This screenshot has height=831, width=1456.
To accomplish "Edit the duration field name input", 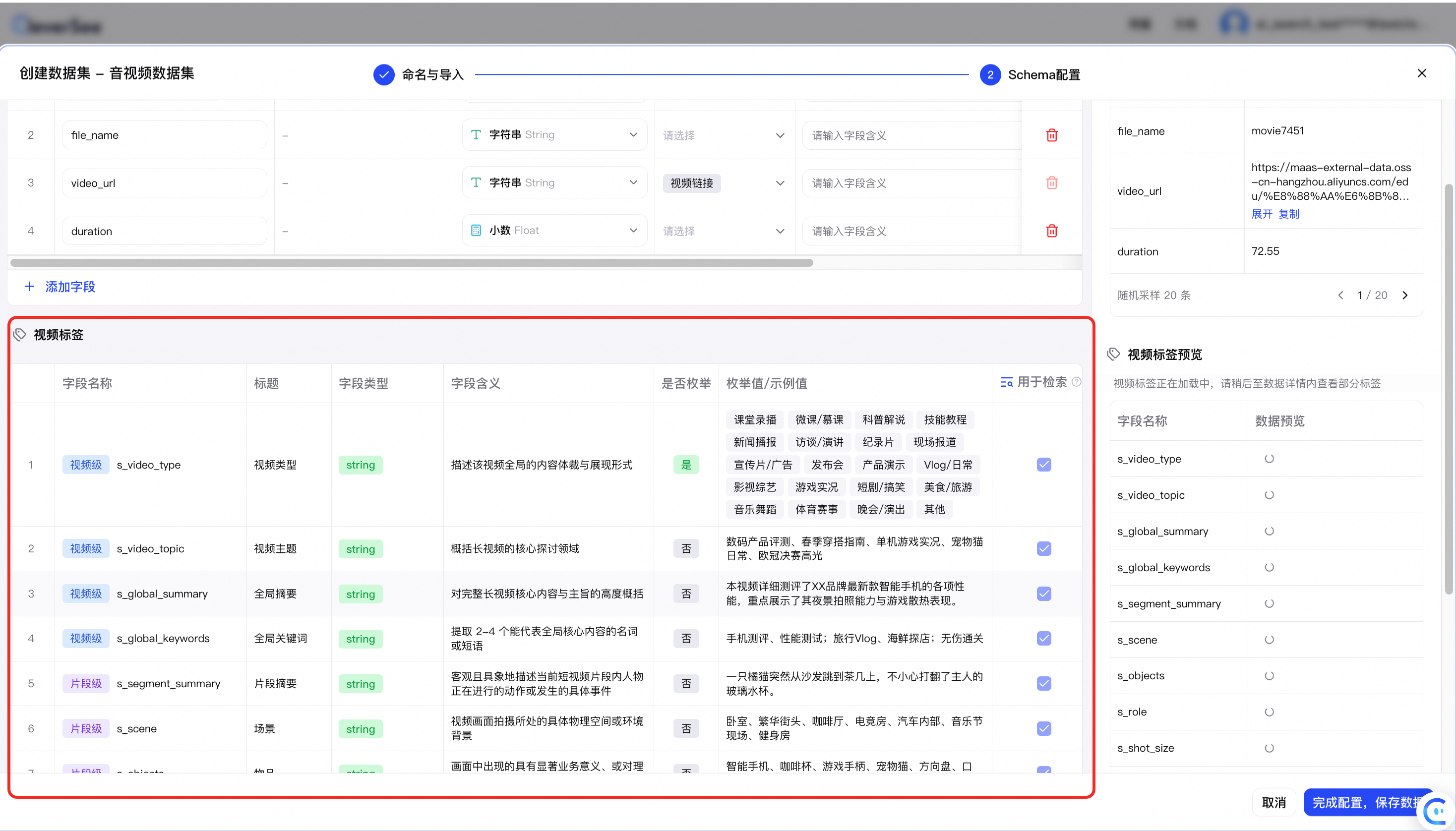I will pyautogui.click(x=164, y=231).
